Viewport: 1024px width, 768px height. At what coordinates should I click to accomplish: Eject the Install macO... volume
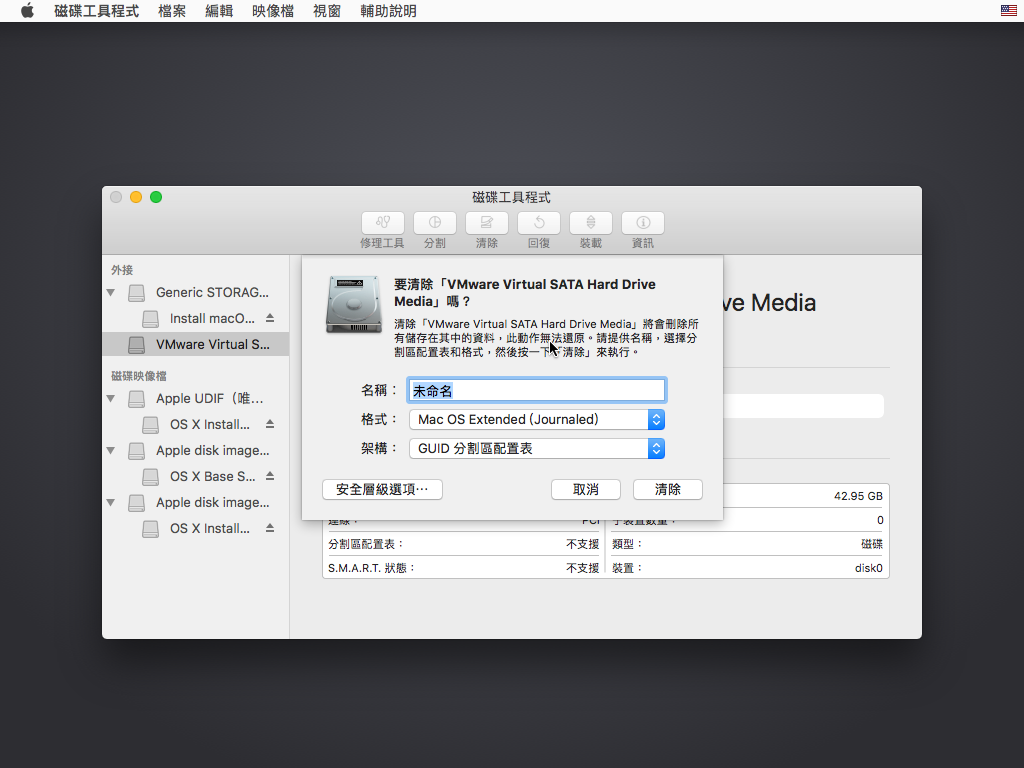270,318
